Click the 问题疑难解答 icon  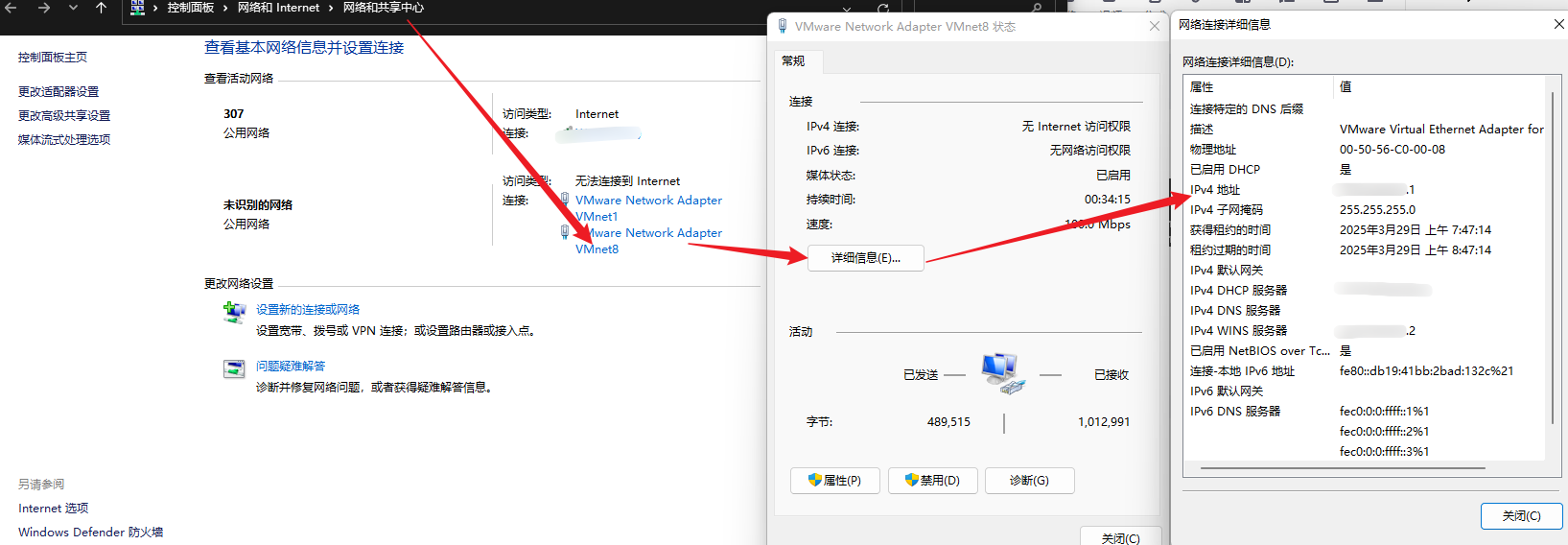click(234, 369)
